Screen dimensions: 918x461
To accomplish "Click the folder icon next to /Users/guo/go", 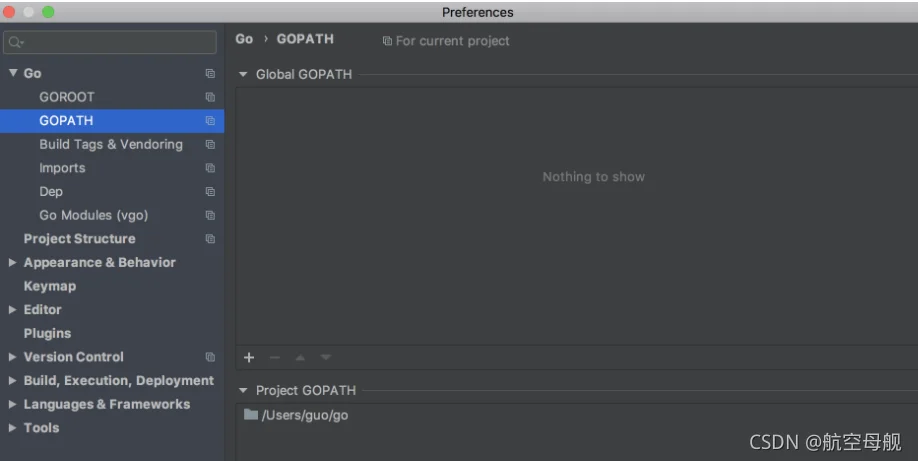I will [251, 415].
